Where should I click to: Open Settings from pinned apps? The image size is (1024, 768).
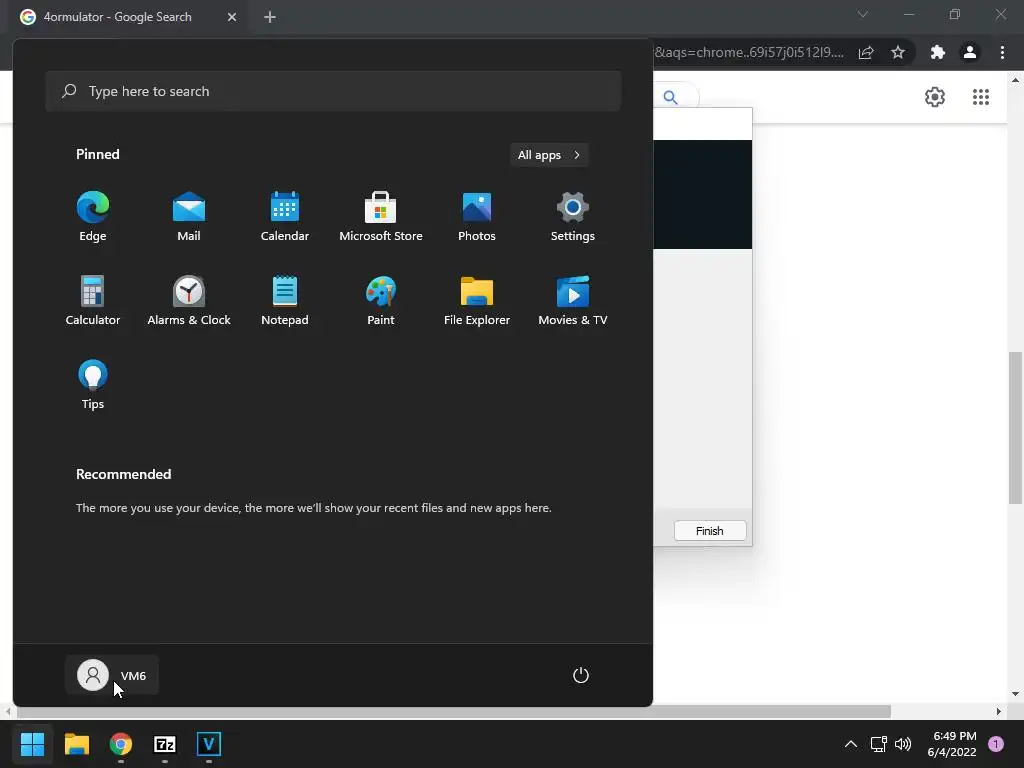[x=573, y=216]
